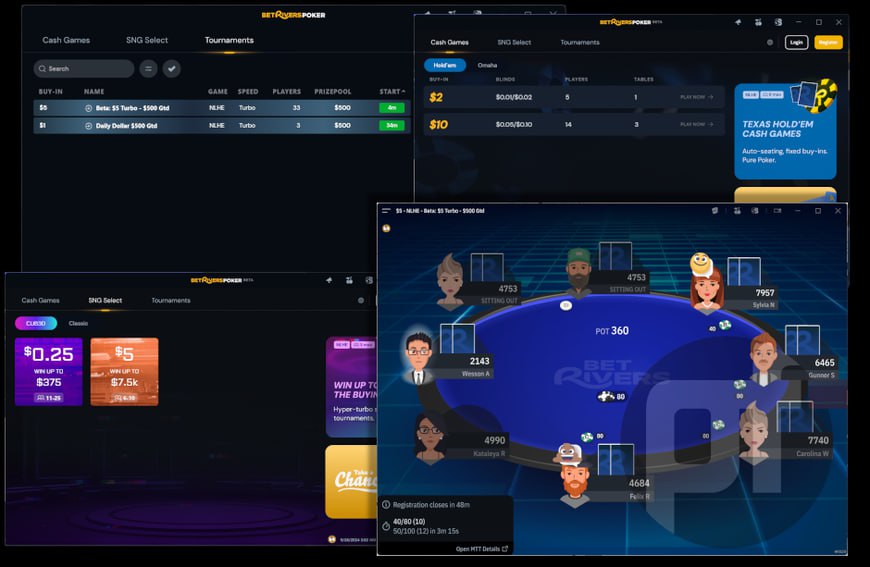This screenshot has height=567, width=870.
Task: Select Classic SNG format pill
Action: tap(78, 323)
